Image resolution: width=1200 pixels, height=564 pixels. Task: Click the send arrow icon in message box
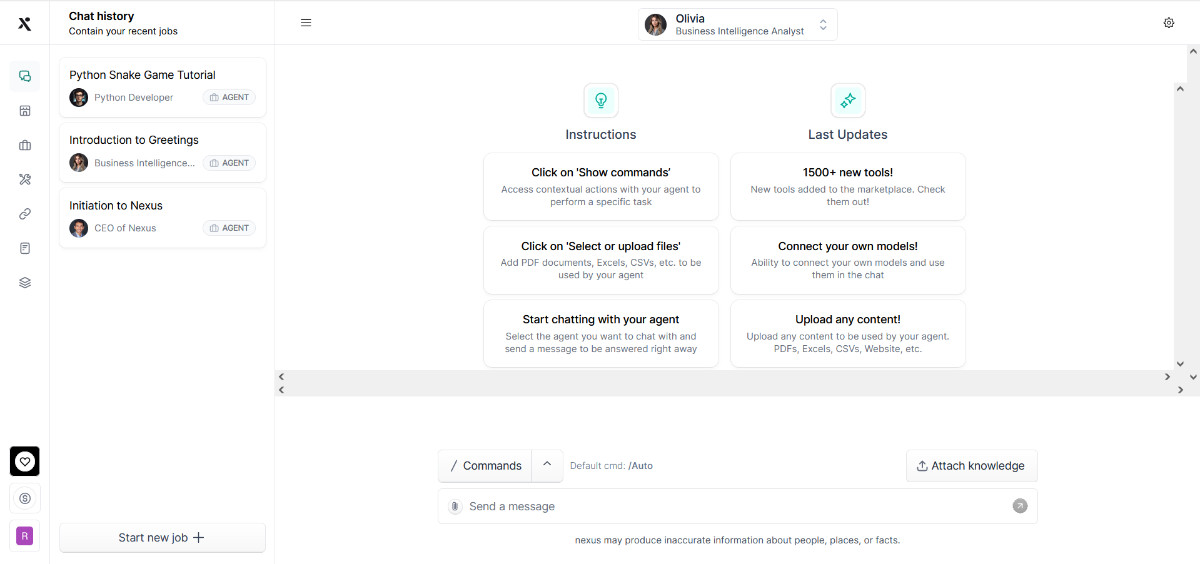click(1020, 506)
